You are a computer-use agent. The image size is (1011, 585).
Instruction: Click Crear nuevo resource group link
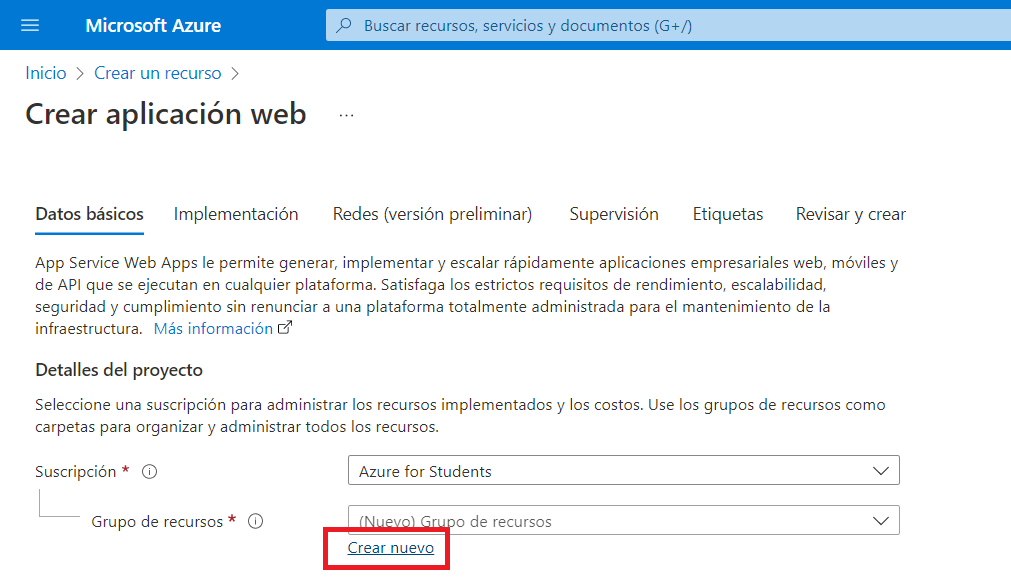tap(391, 548)
